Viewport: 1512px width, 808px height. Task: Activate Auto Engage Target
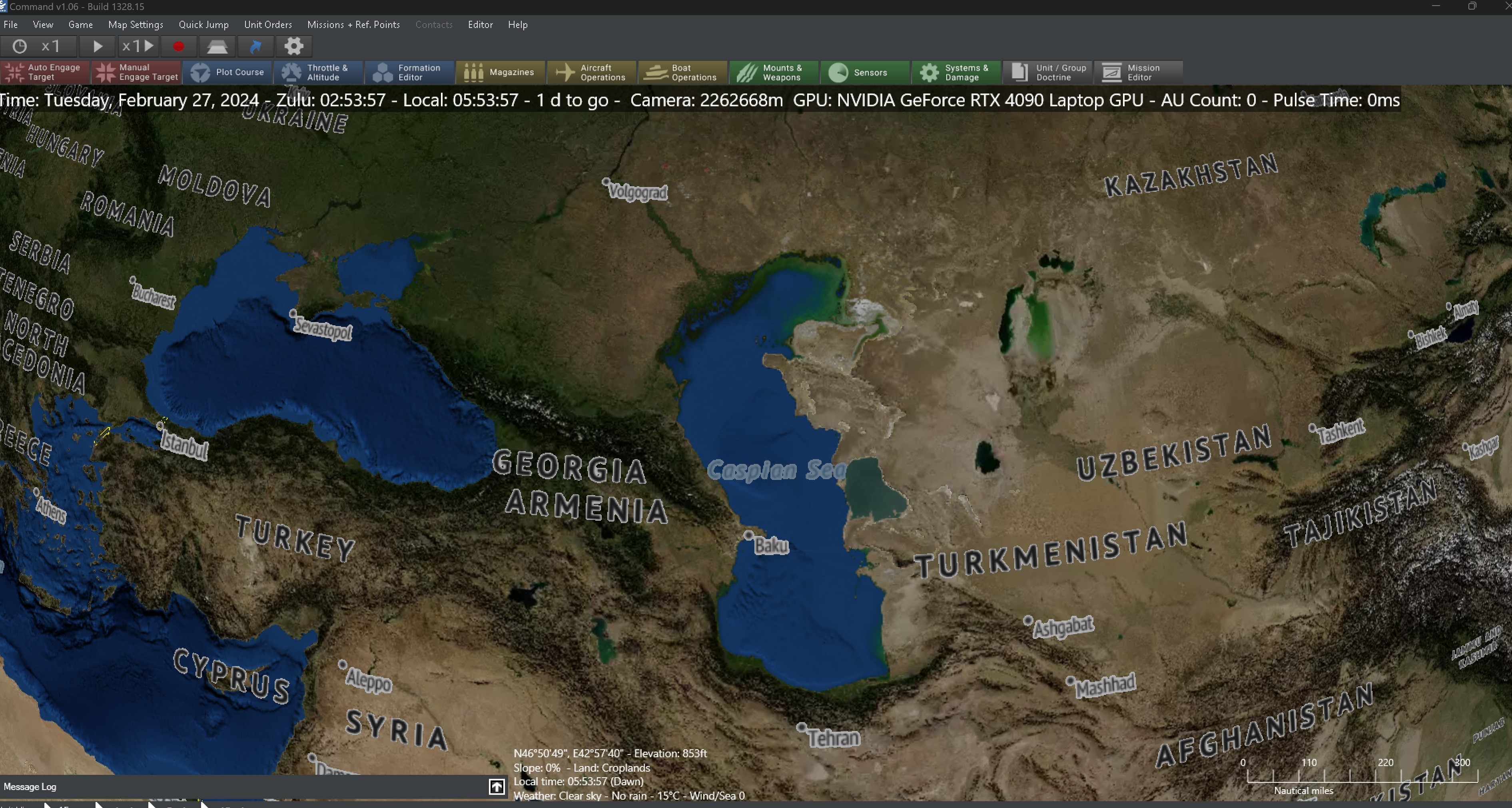pos(45,73)
